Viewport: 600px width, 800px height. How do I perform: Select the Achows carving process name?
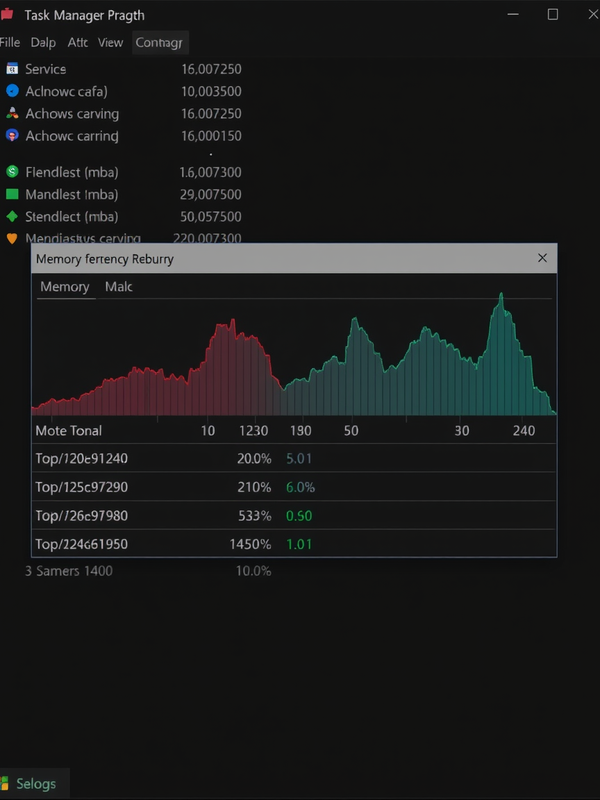72,114
